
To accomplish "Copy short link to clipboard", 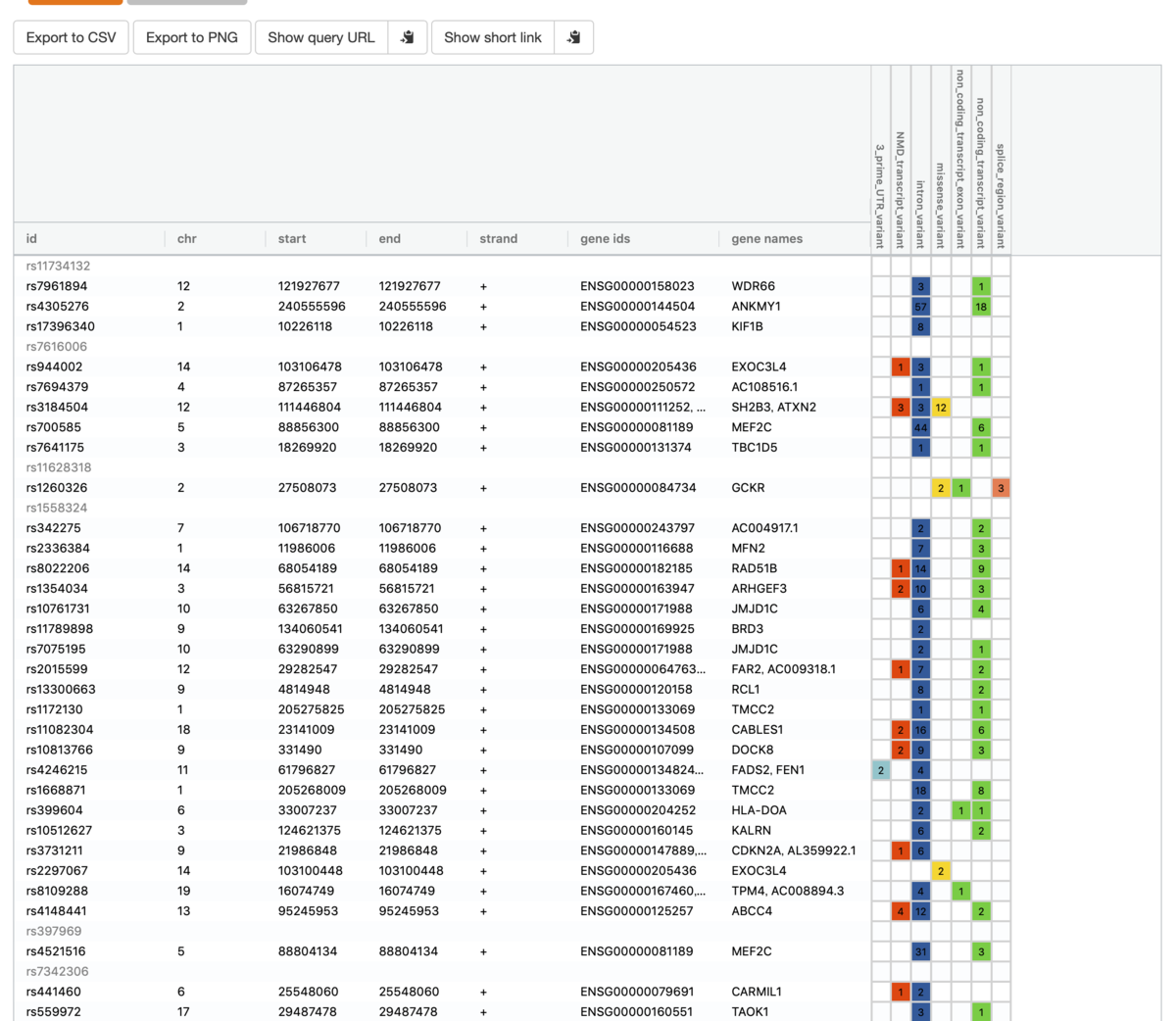I will pyautogui.click(x=575, y=37).
